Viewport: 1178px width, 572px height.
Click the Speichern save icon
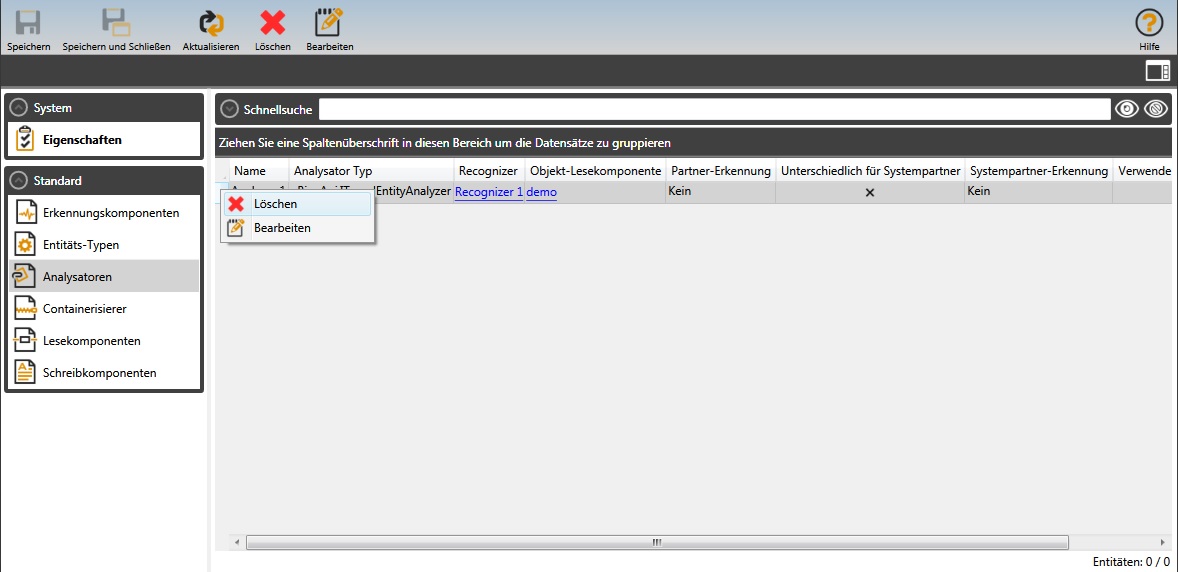tap(28, 24)
